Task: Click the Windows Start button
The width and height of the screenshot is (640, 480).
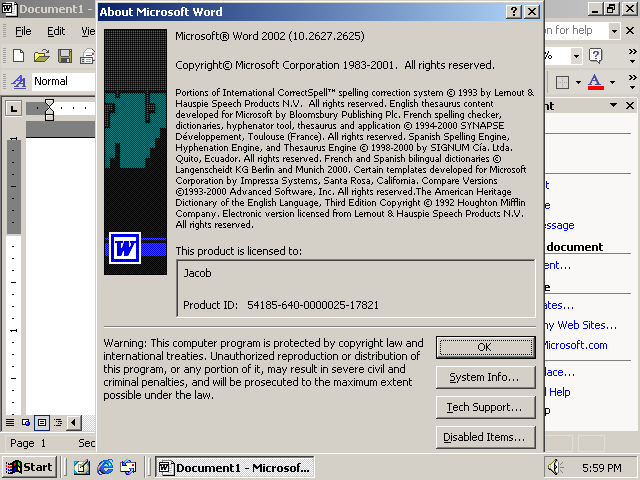Action: [29, 467]
